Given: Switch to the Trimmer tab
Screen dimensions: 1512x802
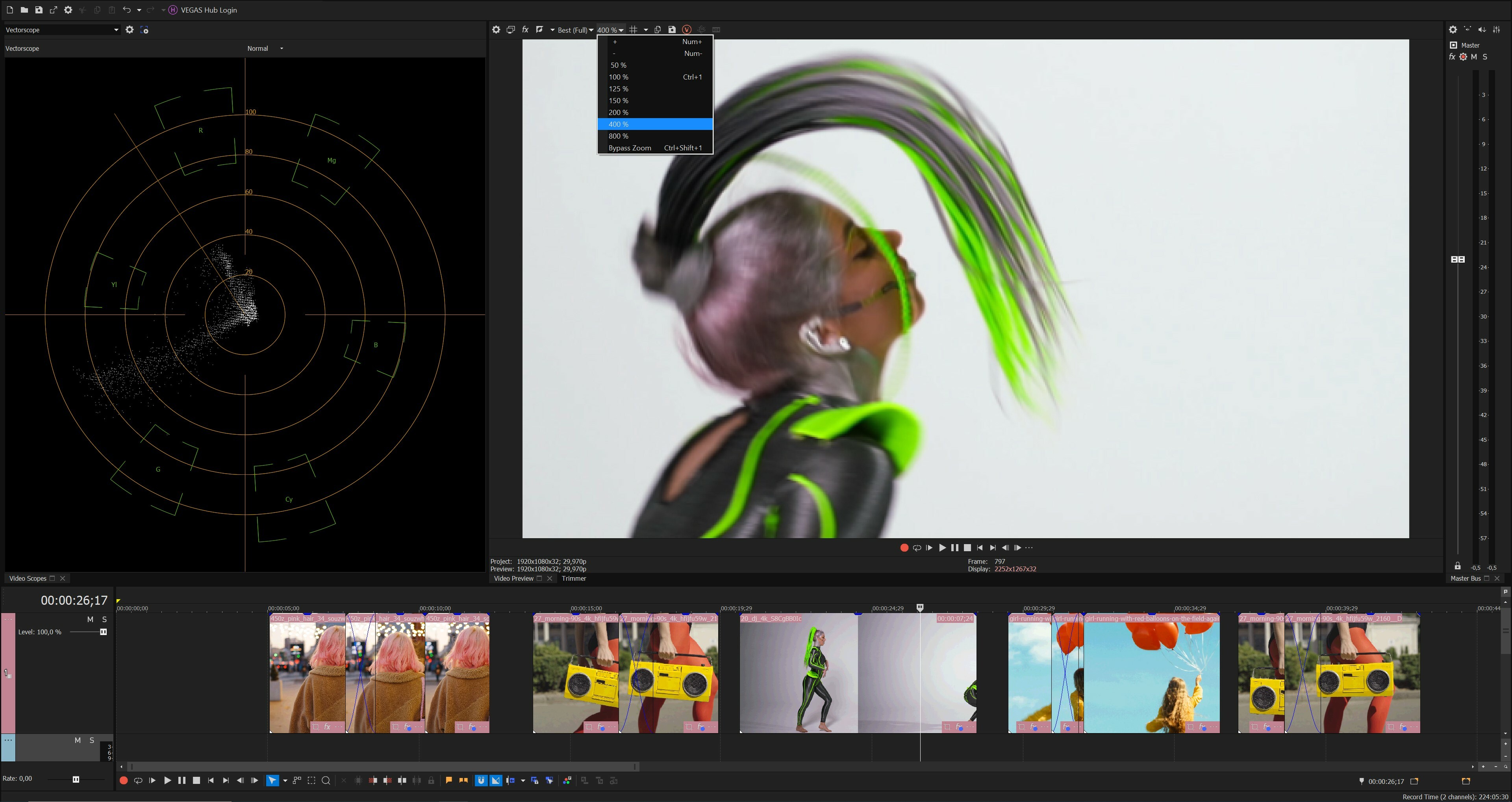Looking at the screenshot, I should (573, 578).
